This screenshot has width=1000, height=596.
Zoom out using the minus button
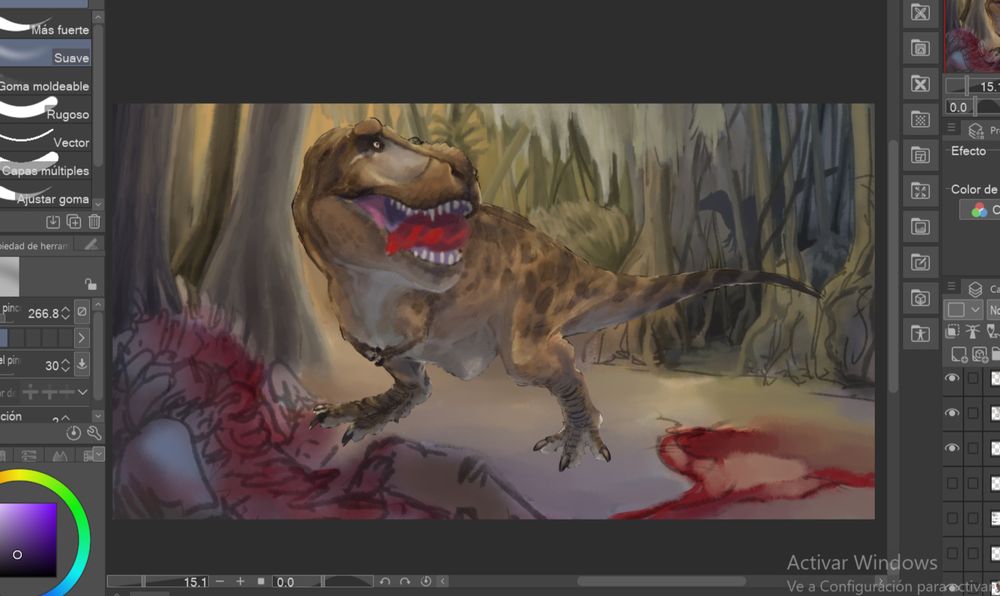click(220, 581)
